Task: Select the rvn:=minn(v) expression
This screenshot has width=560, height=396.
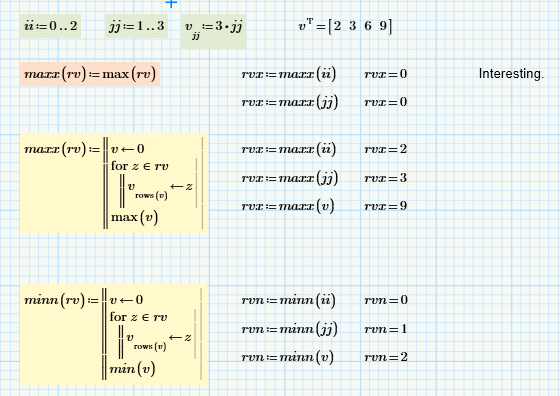Action: tap(288, 357)
